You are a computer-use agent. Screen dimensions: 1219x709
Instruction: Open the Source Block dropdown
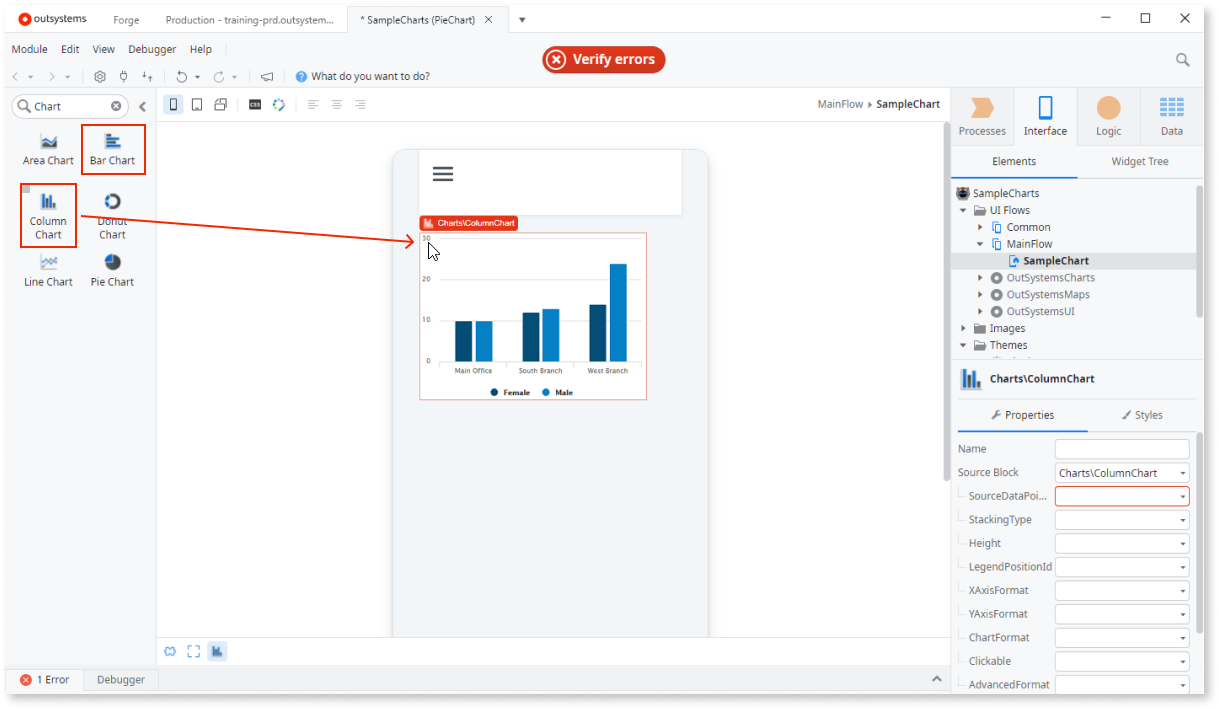1182,472
